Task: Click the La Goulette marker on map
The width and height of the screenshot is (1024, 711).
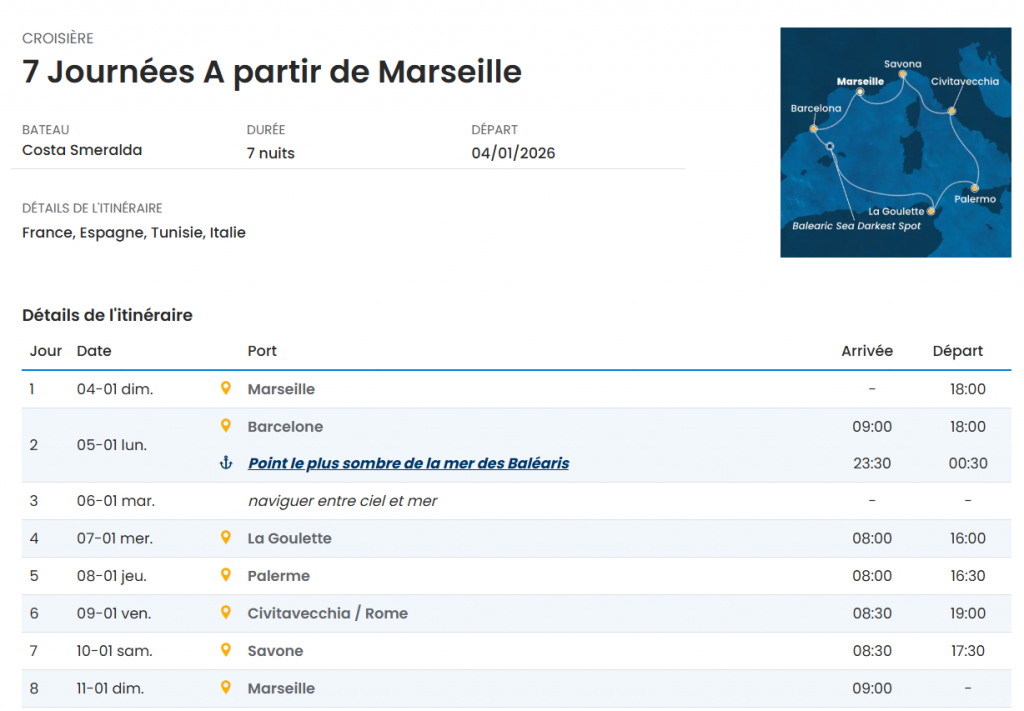Action: [x=931, y=211]
